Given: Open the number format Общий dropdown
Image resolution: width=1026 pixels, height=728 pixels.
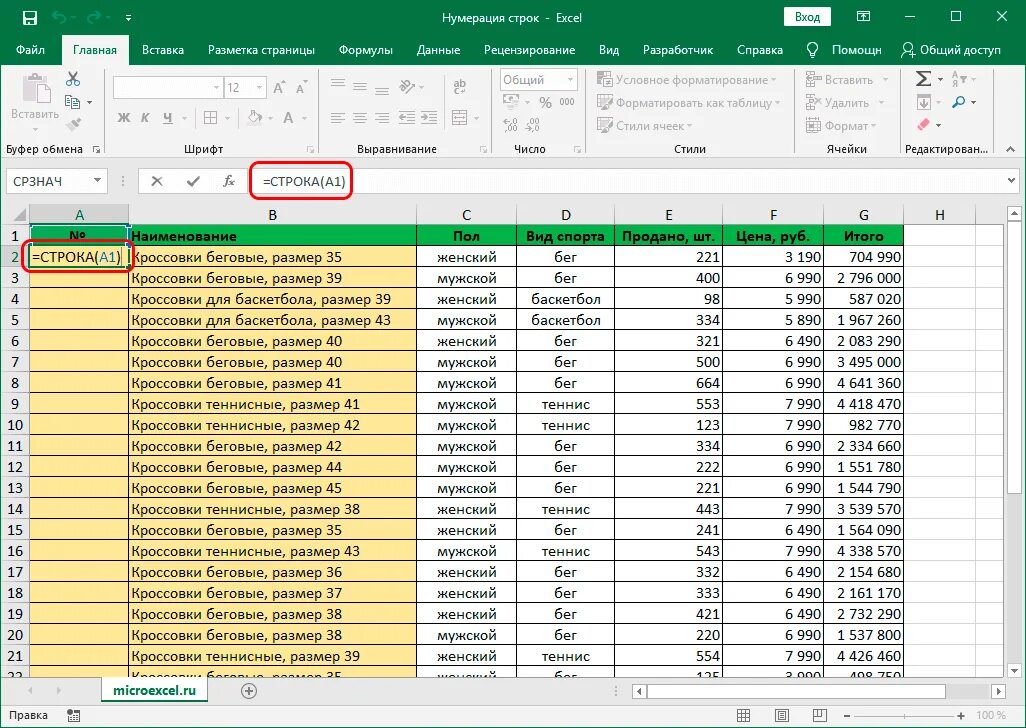Looking at the screenshot, I should (571, 80).
